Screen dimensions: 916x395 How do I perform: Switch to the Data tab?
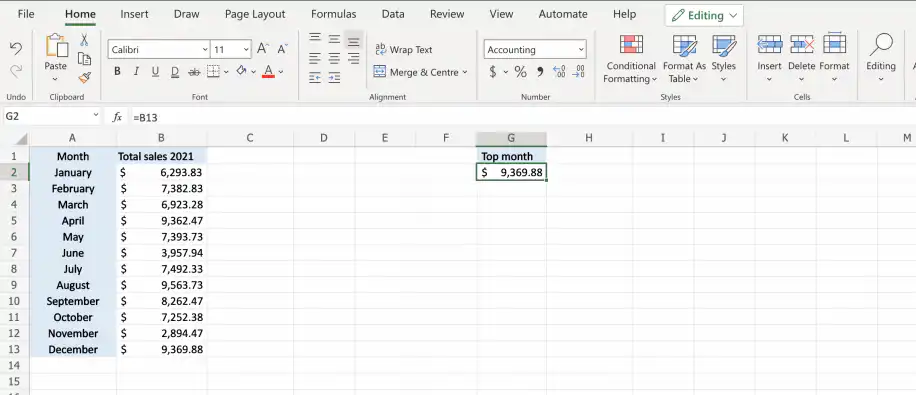393,14
